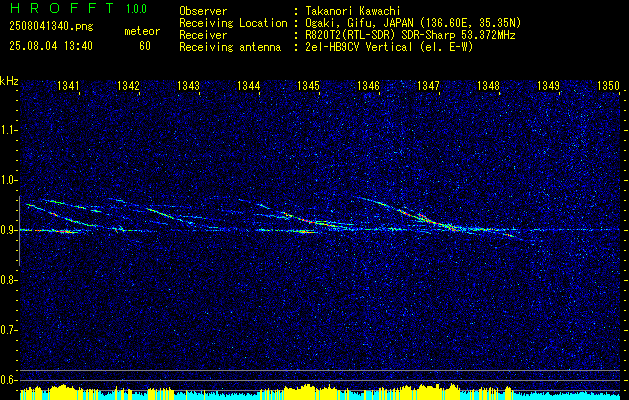This screenshot has width=629, height=400.
Task: Click time axis marker 1346
Action: (368, 85)
